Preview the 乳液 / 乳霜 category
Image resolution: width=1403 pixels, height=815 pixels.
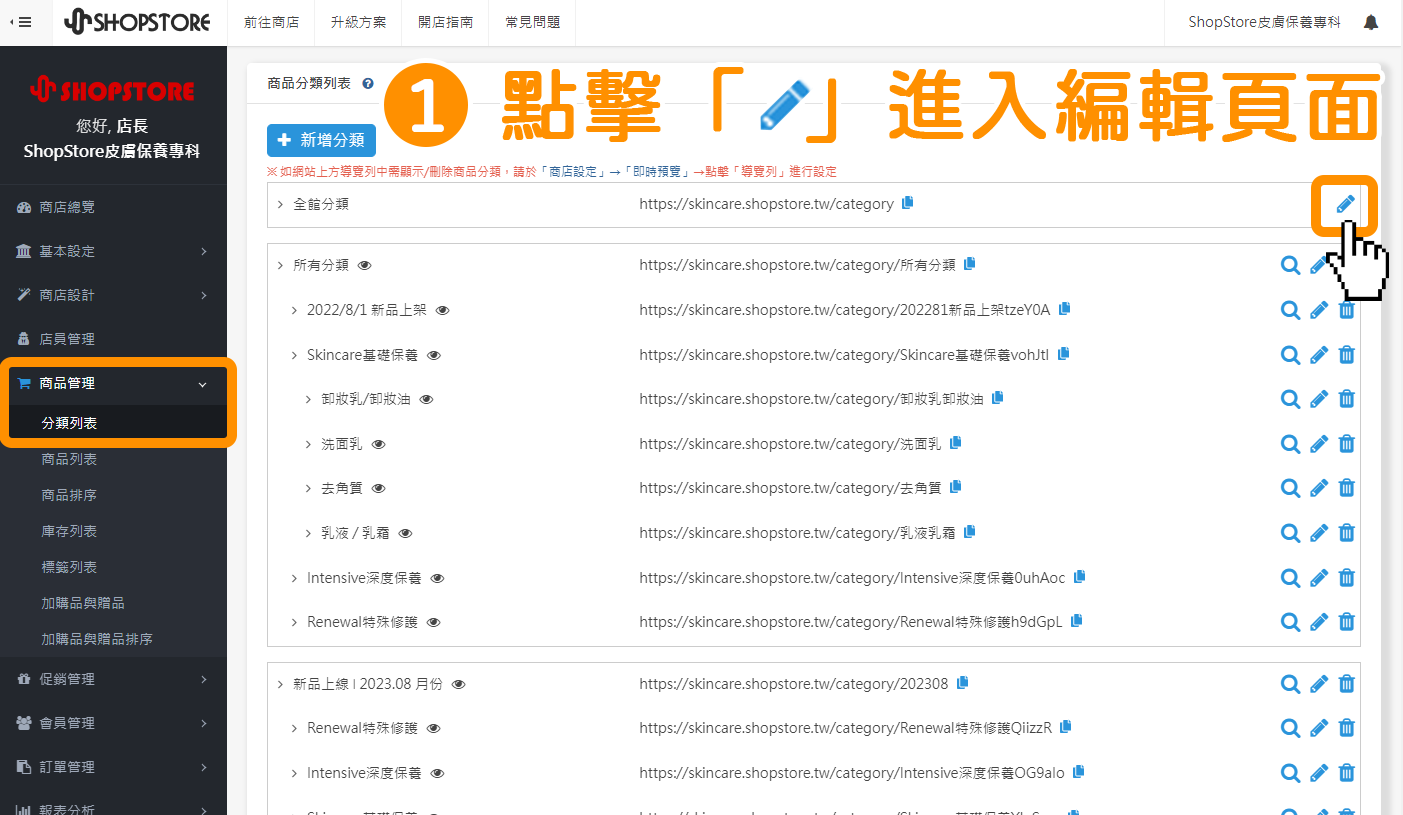coord(1291,533)
